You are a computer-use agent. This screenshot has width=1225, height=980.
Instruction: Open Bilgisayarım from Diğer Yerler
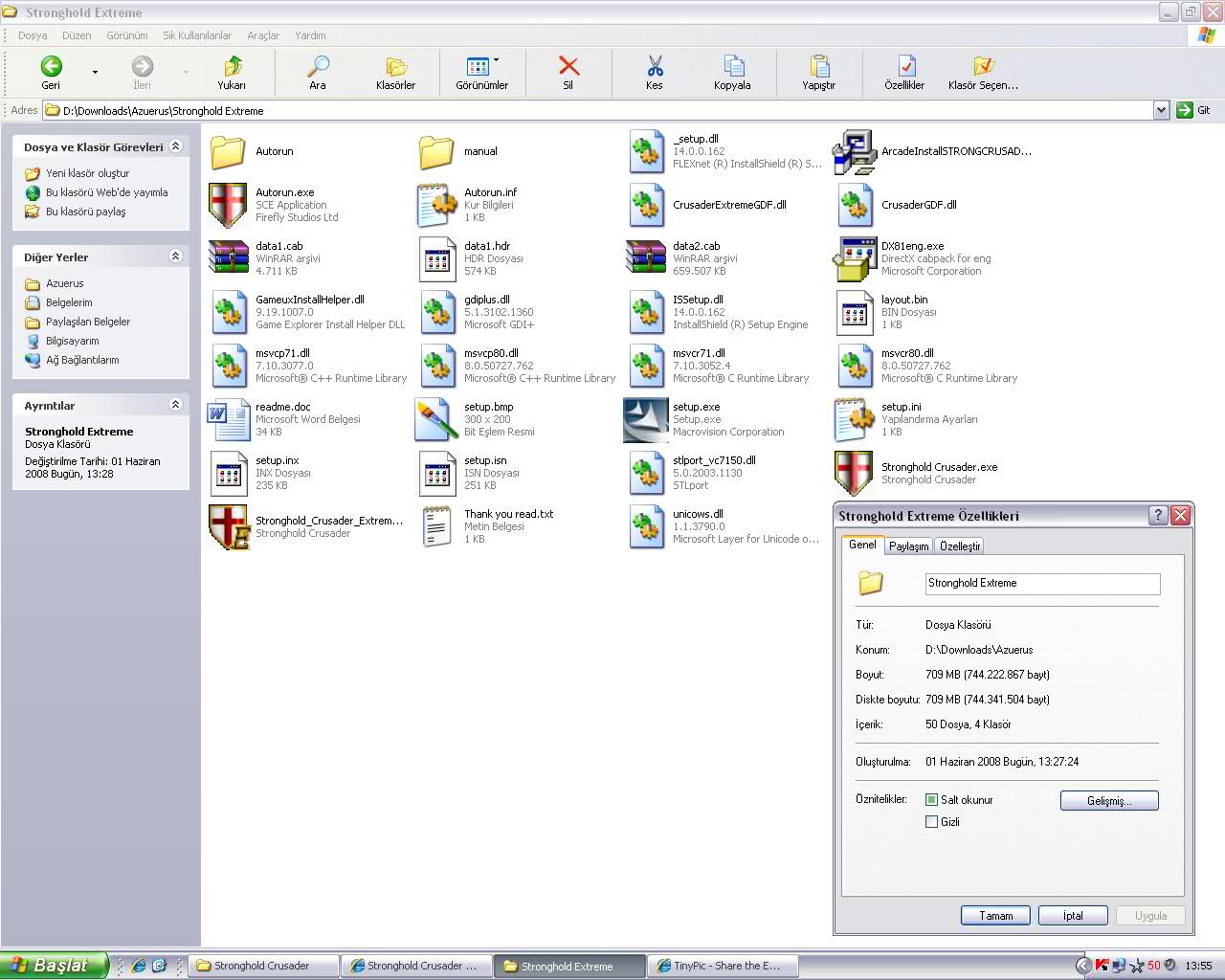point(72,341)
